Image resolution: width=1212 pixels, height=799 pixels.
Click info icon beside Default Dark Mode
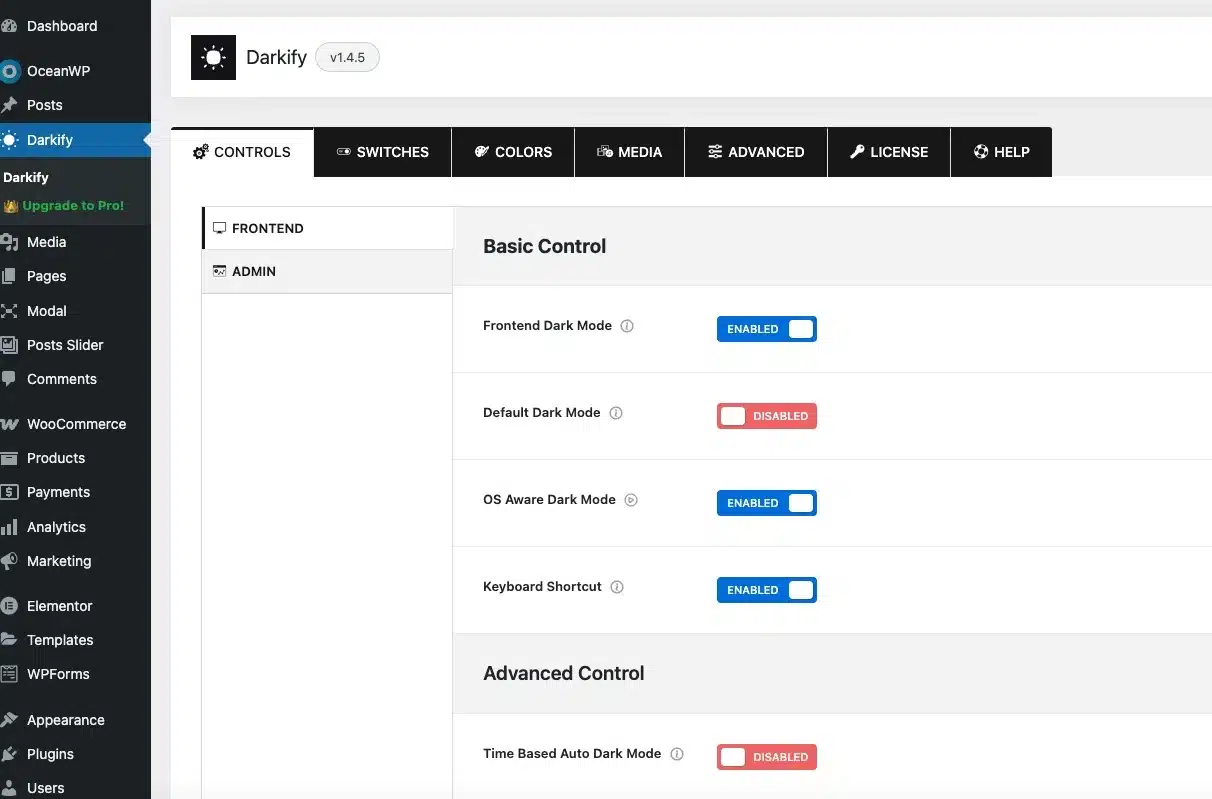(616, 413)
